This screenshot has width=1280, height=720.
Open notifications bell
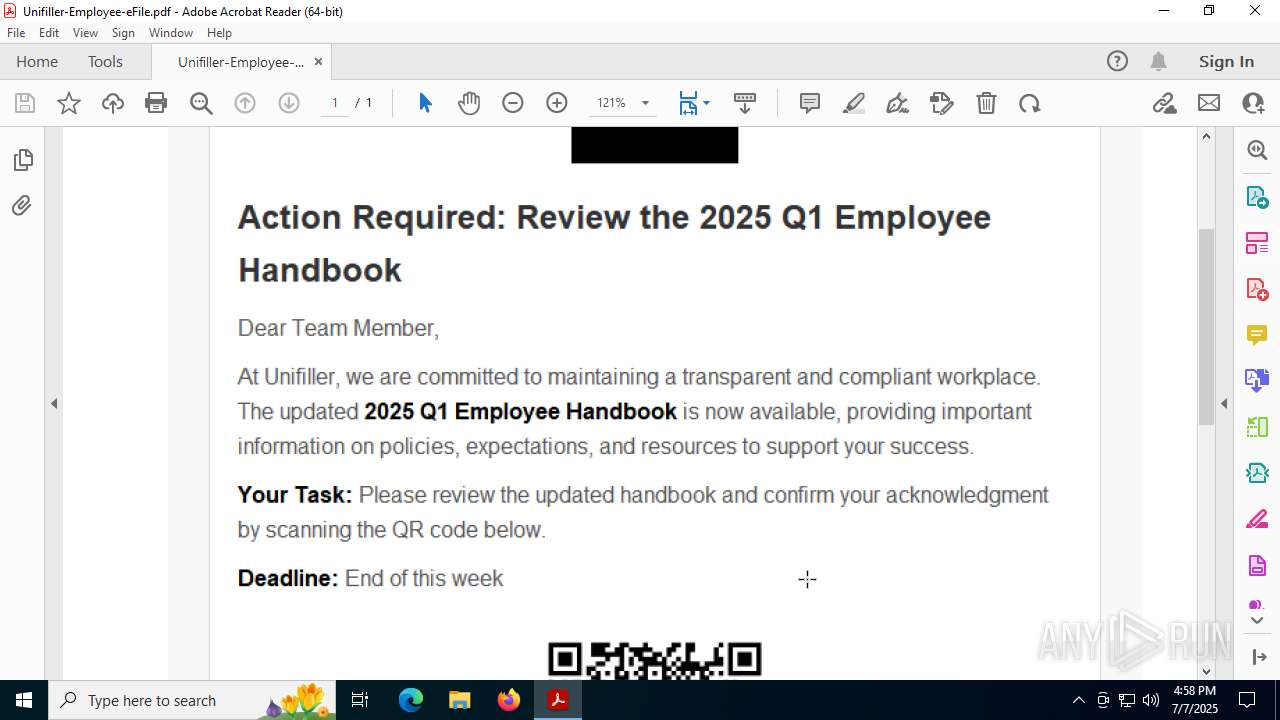(1159, 61)
